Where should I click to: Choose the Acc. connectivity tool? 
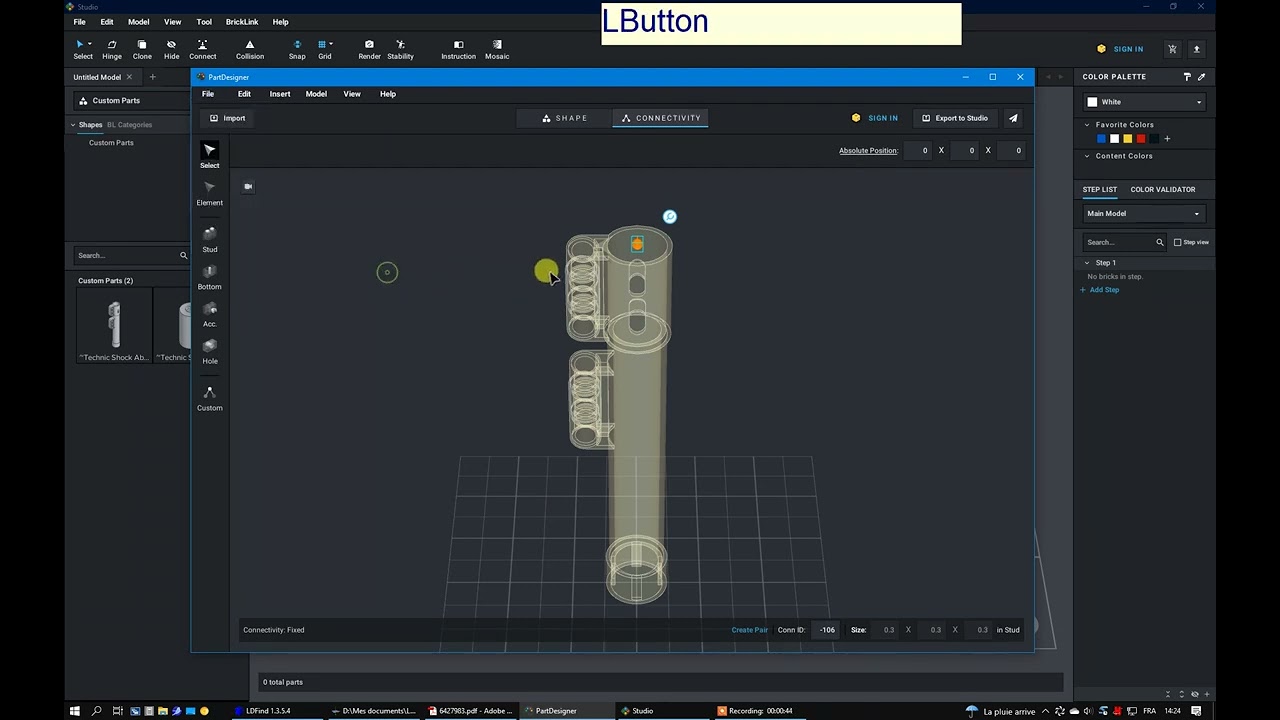pos(209,314)
